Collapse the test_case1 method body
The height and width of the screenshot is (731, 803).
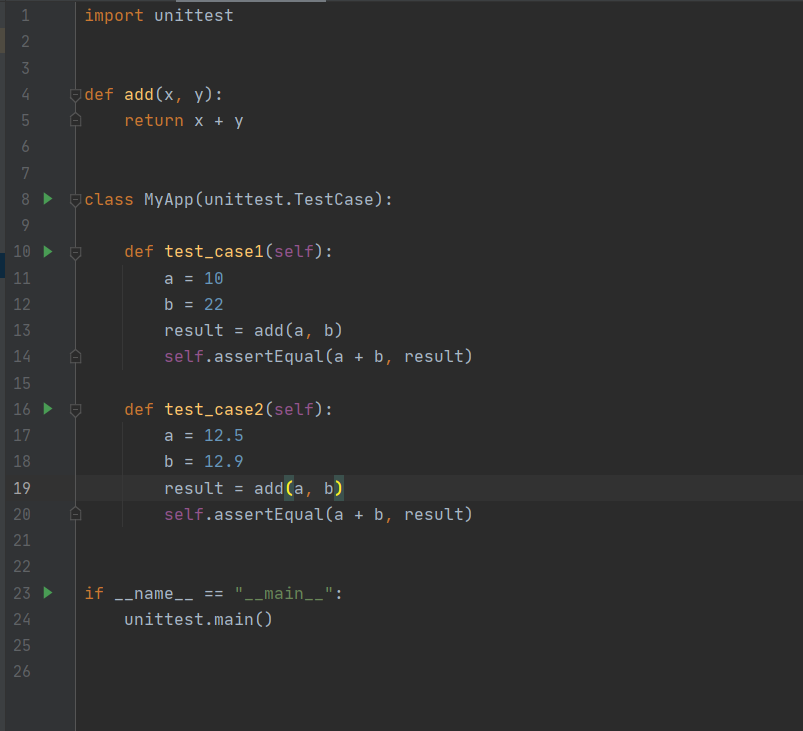(x=74, y=251)
